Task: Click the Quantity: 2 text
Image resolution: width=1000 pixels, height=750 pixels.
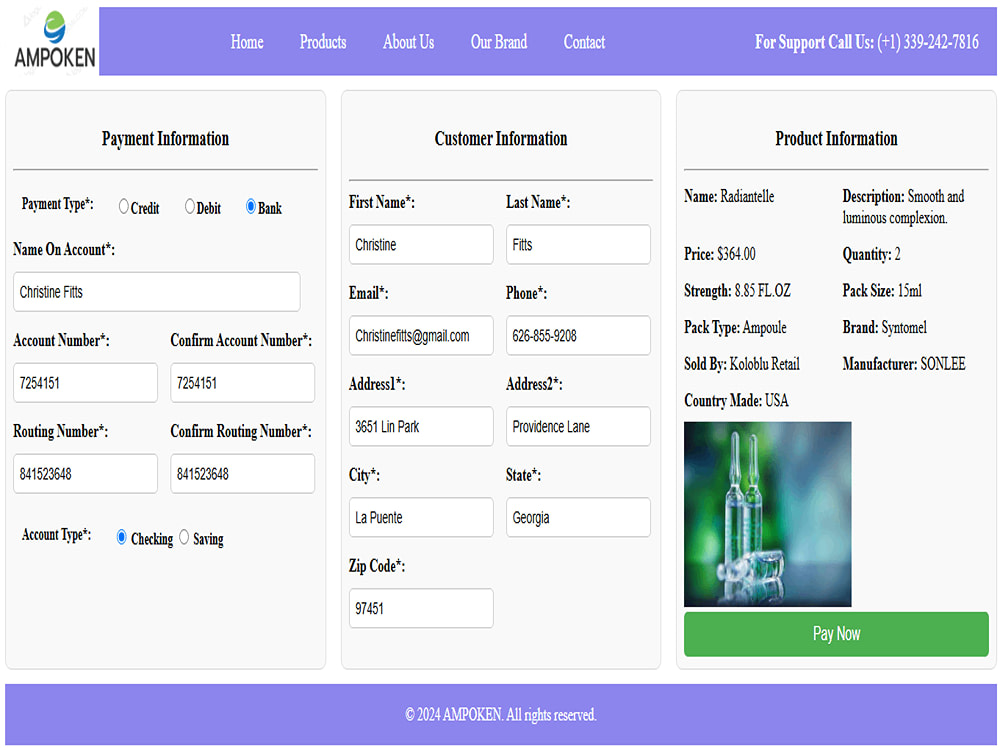Action: pyautogui.click(x=871, y=254)
